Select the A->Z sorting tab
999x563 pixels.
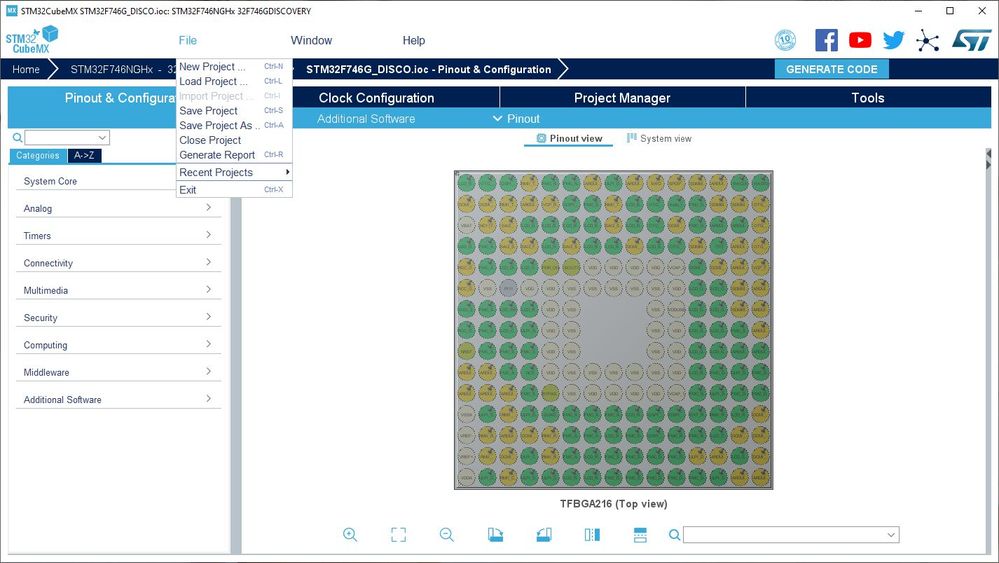(x=84, y=155)
